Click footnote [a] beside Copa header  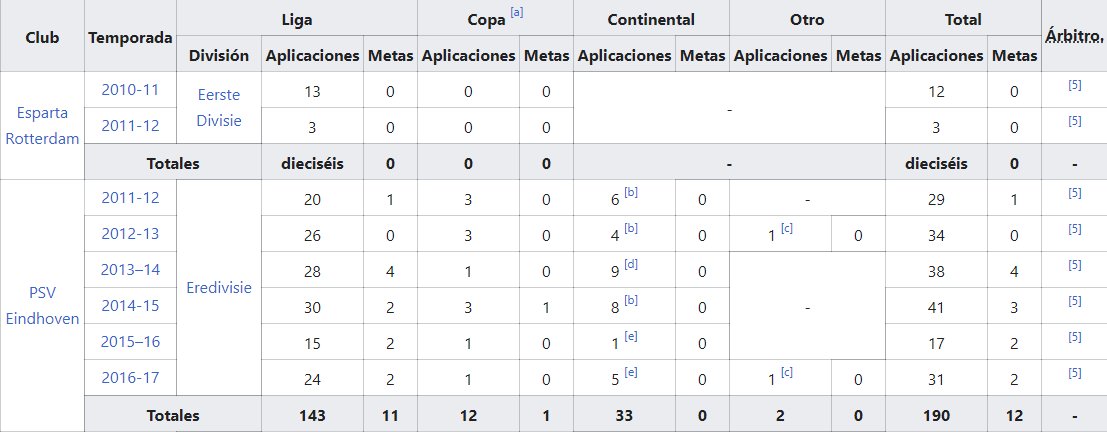click(516, 12)
